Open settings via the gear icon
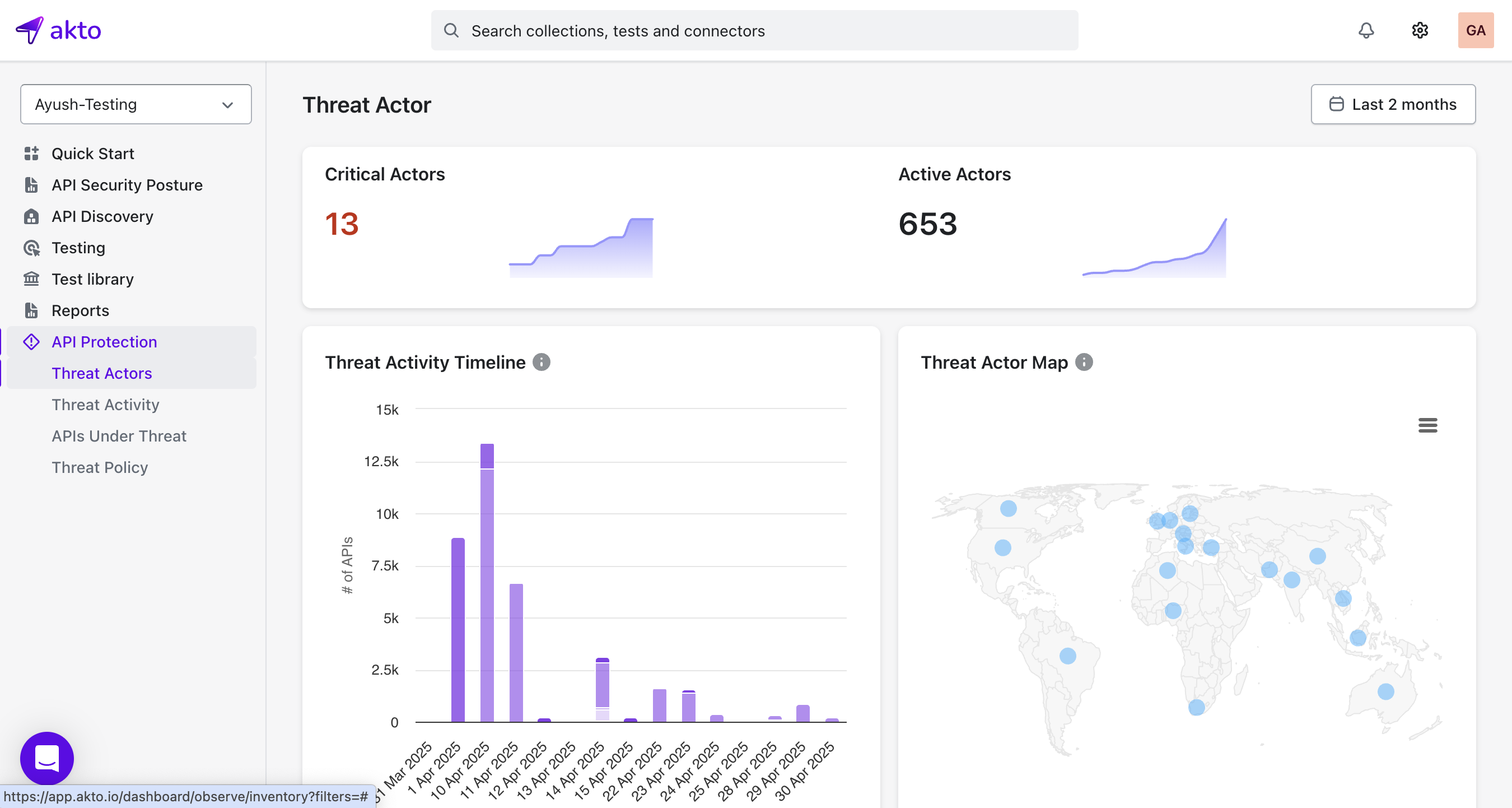 (x=1419, y=30)
